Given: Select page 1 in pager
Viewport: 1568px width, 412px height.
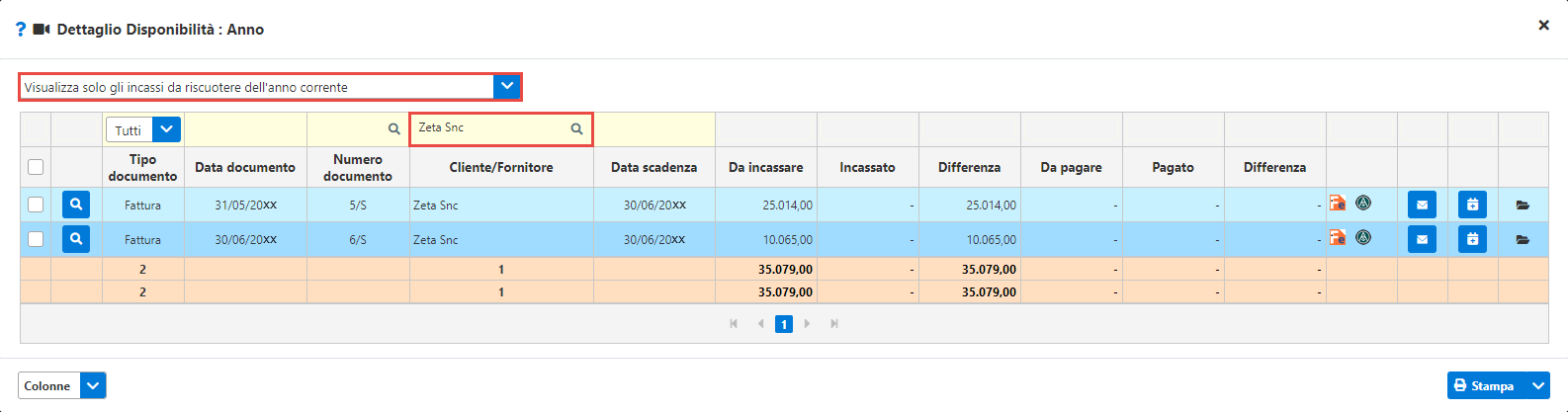Looking at the screenshot, I should tap(784, 324).
